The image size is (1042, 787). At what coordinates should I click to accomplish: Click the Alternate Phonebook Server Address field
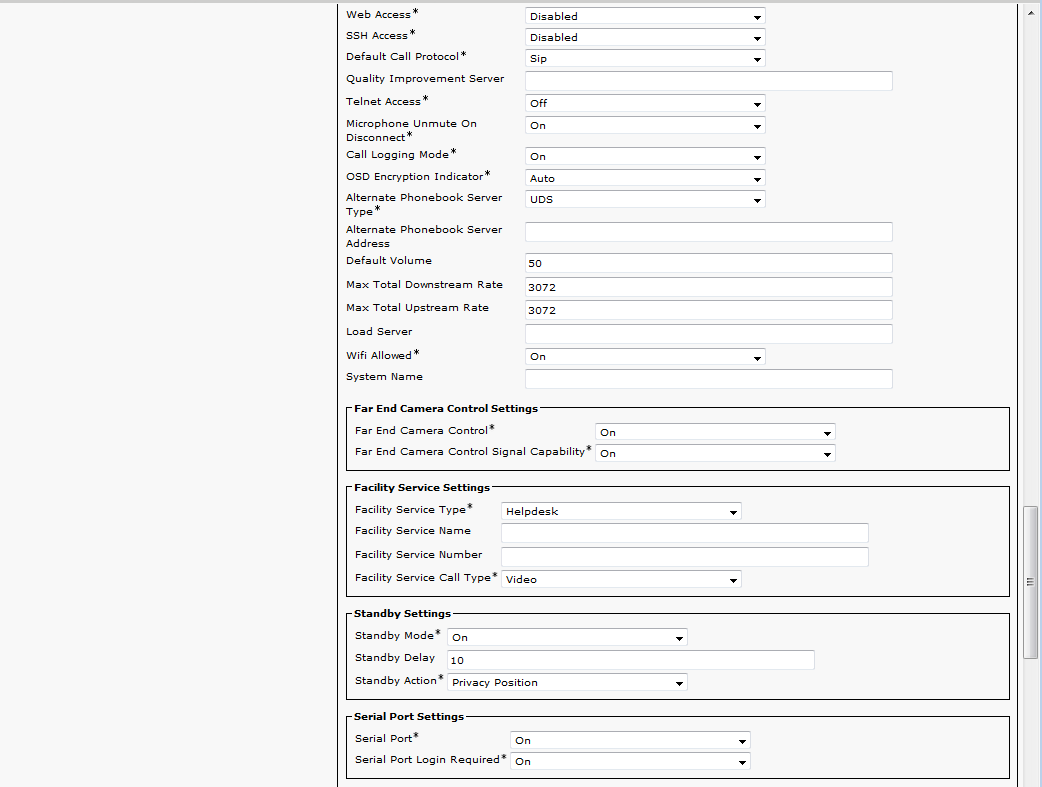[x=708, y=232]
